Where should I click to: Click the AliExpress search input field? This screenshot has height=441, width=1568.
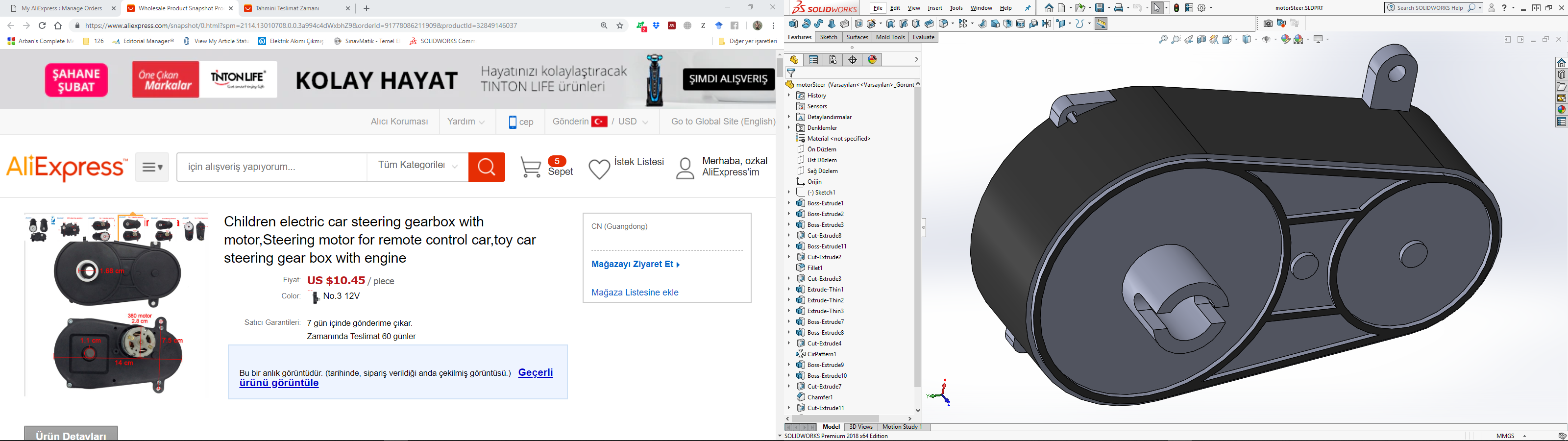coord(271,167)
